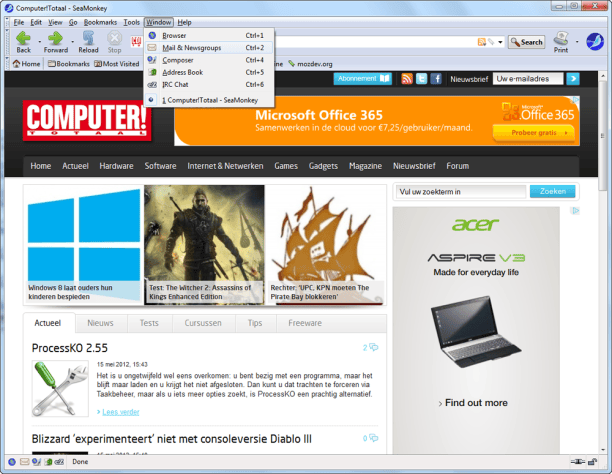Click comment bubble icon beside ProcessKO 2.55
The width and height of the screenshot is (612, 474).
click(x=374, y=347)
